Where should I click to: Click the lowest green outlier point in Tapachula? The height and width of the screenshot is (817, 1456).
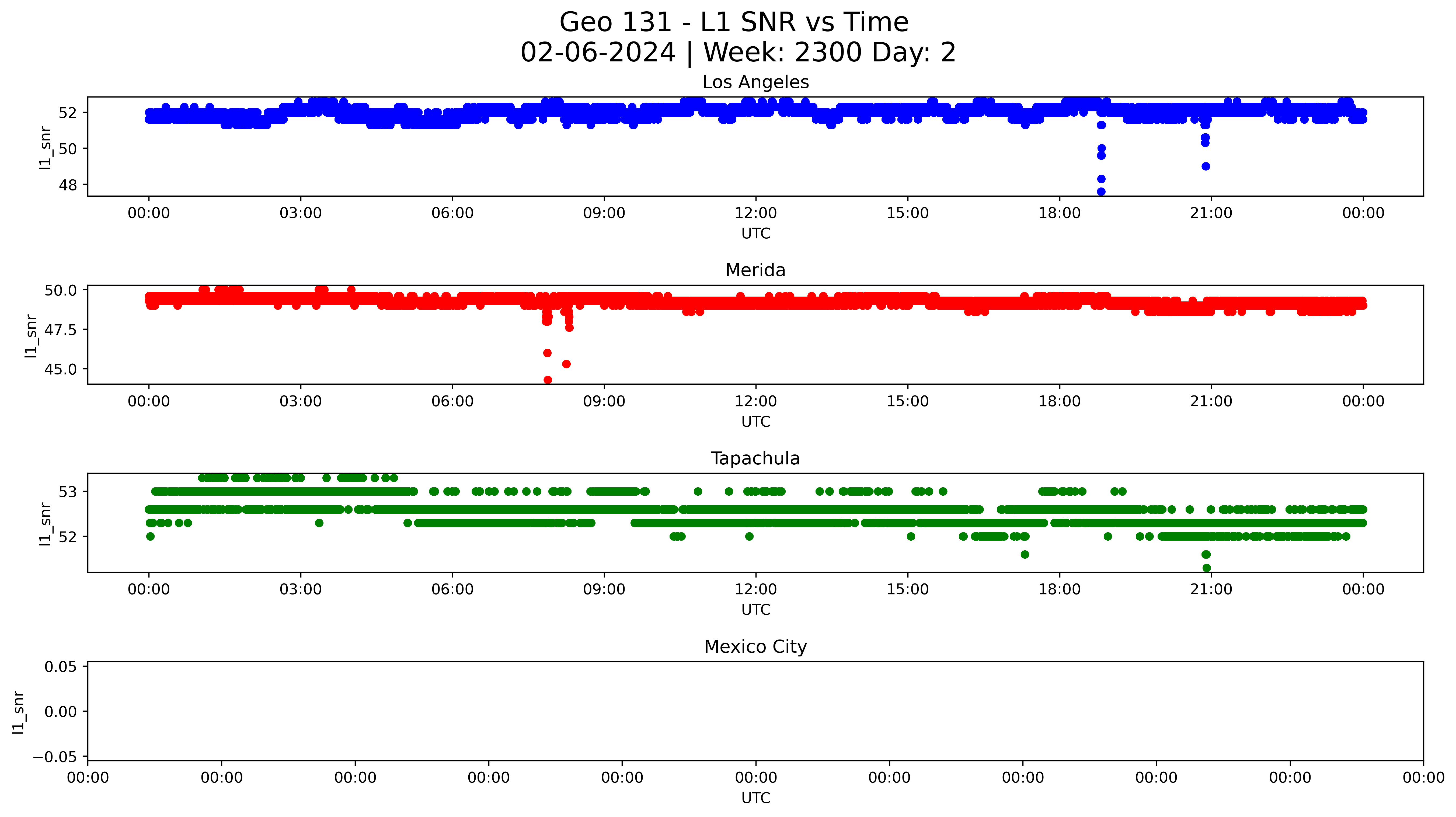tap(1207, 568)
